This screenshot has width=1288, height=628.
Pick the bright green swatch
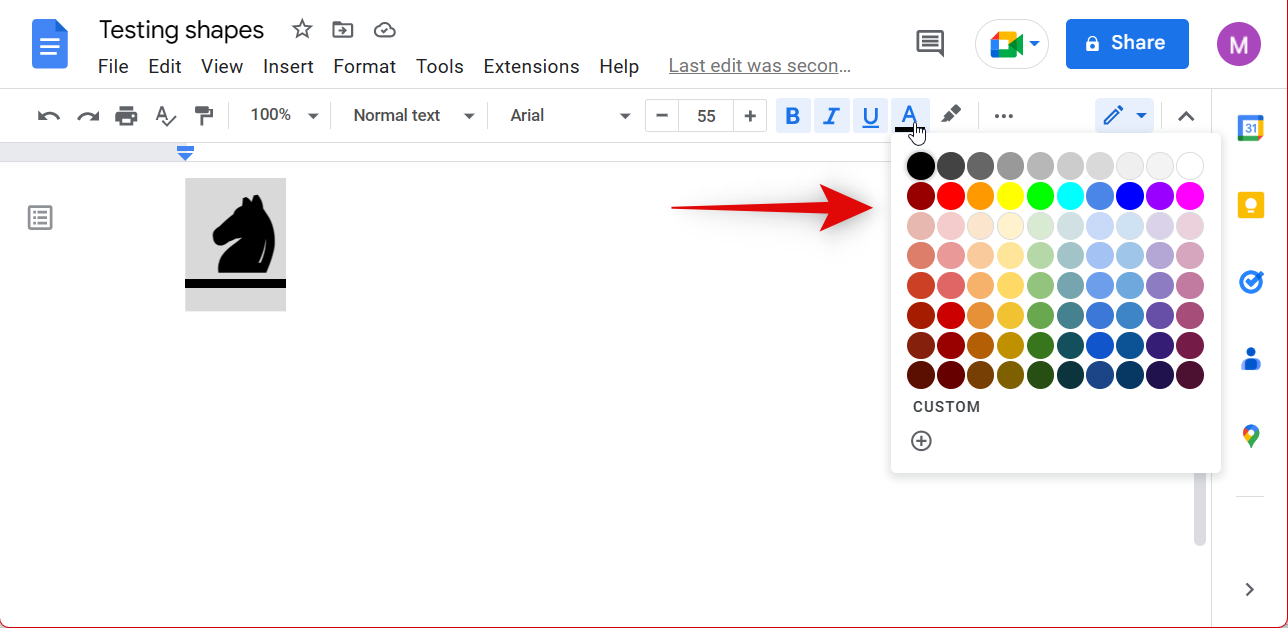1041,196
